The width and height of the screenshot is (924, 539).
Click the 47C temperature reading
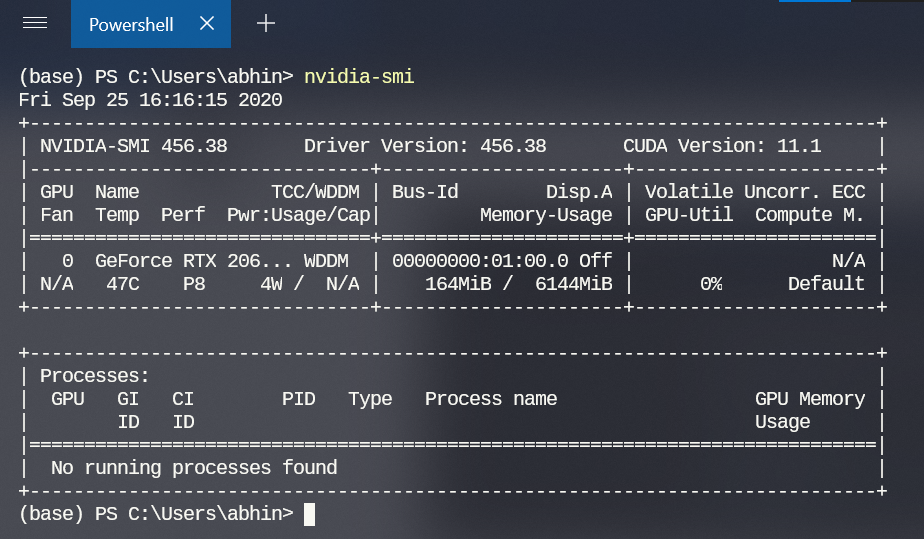122,284
